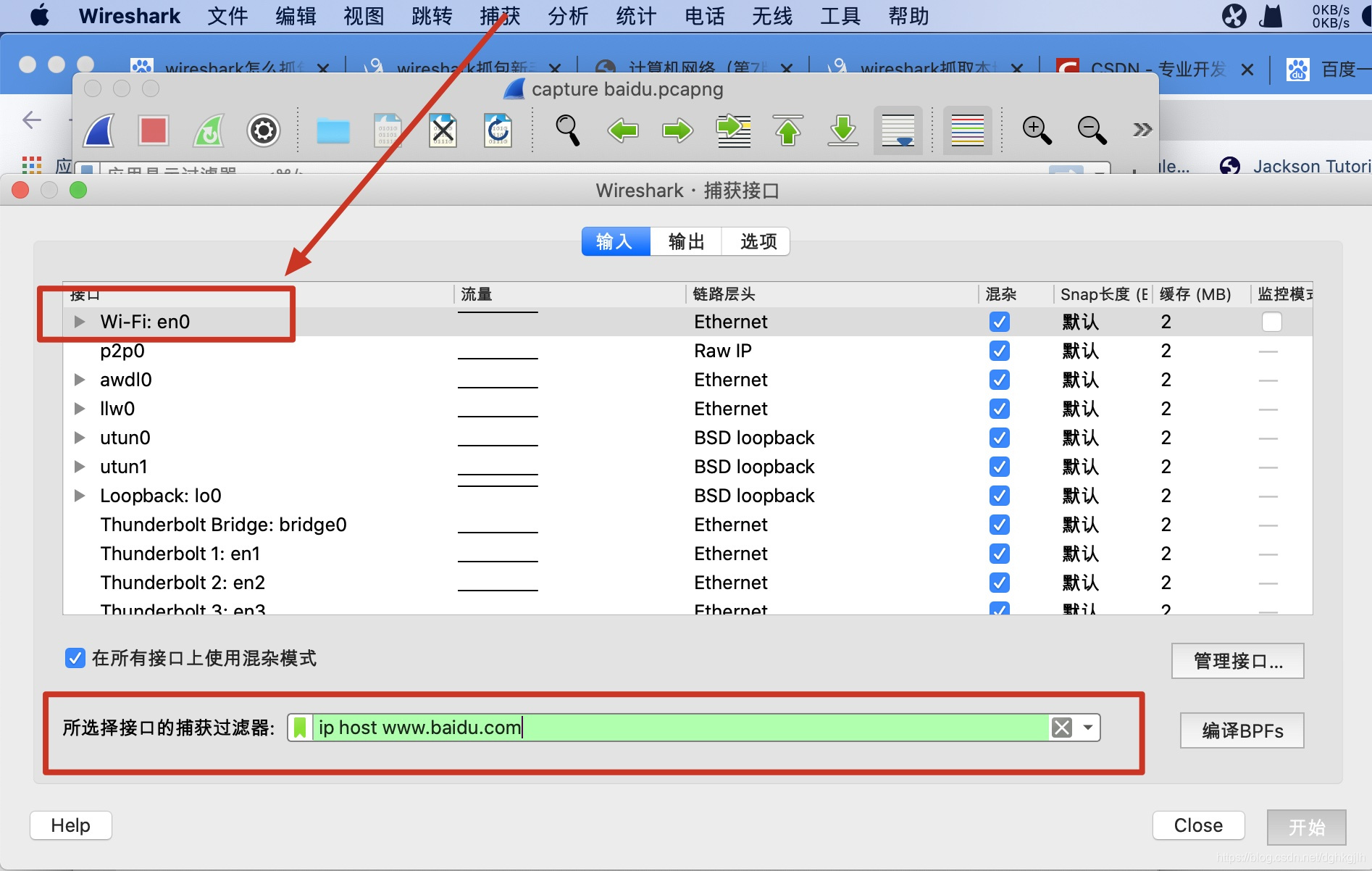Viewport: 1372px width, 871px height.
Task: Click the go to specified packet icon
Action: (x=733, y=131)
